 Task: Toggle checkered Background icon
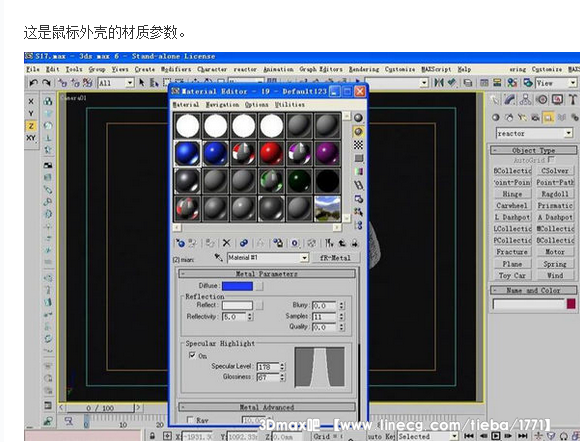pos(358,145)
